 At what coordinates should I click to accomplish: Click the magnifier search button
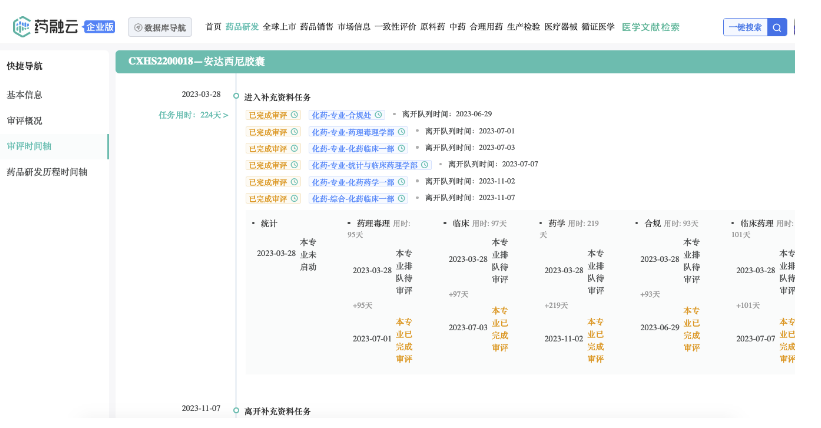(x=777, y=27)
